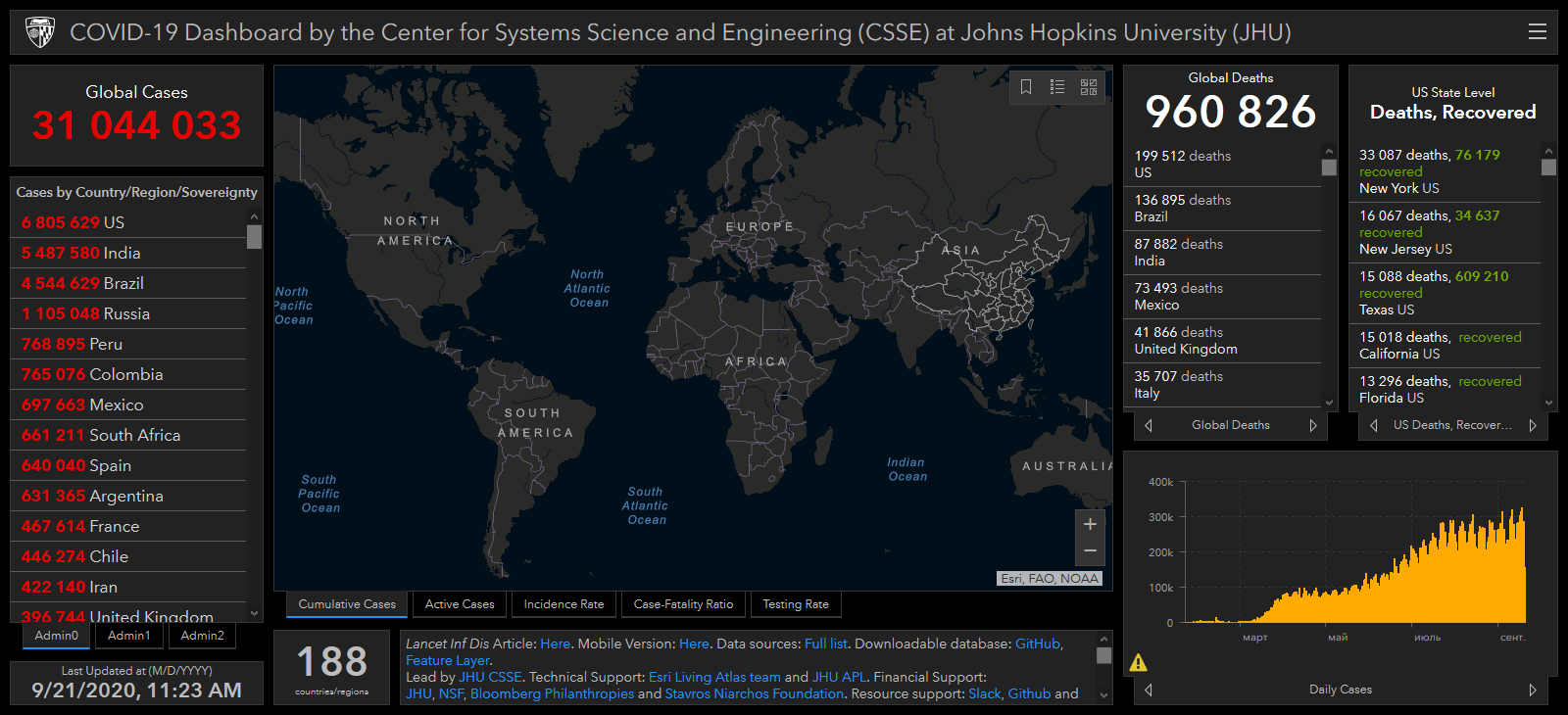This screenshot has width=1568, height=715.
Task: Select the Incidence Rate map tab
Action: [563, 604]
